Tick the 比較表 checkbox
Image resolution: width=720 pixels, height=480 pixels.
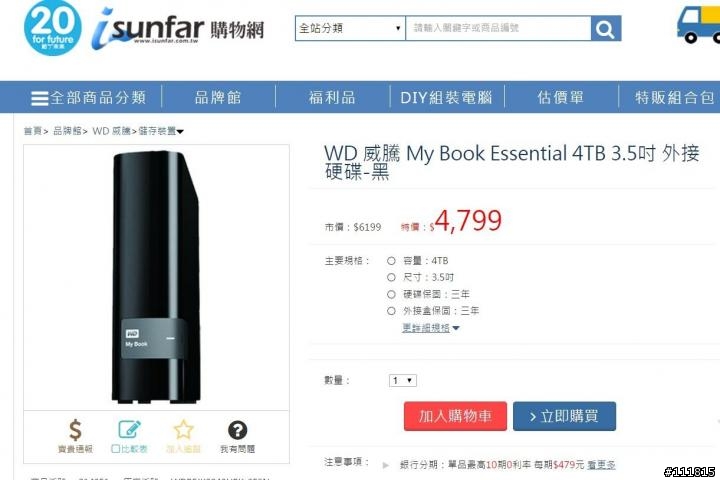pos(116,449)
